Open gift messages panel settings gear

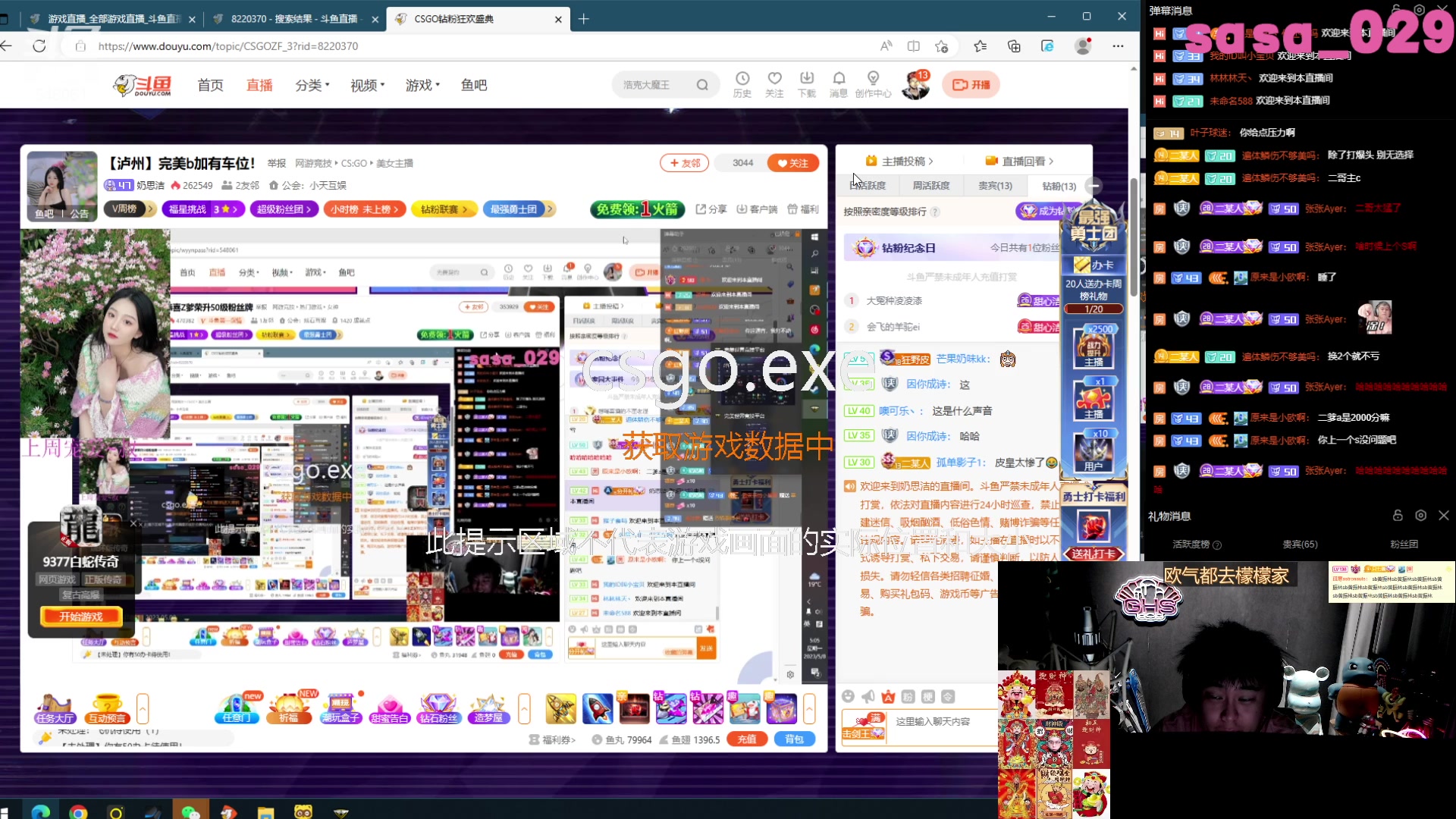pos(1421,516)
